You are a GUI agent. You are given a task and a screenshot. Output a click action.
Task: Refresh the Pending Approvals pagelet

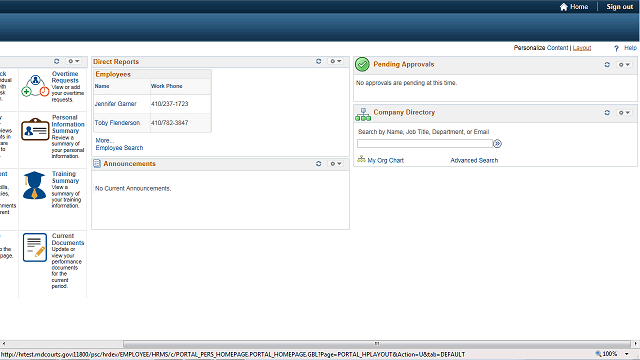pos(607,64)
